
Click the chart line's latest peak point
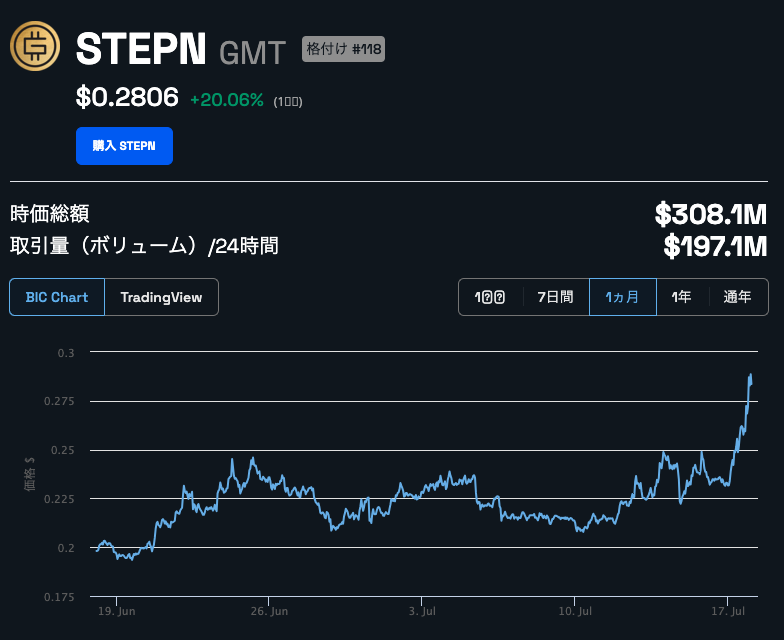pyautogui.click(x=750, y=374)
